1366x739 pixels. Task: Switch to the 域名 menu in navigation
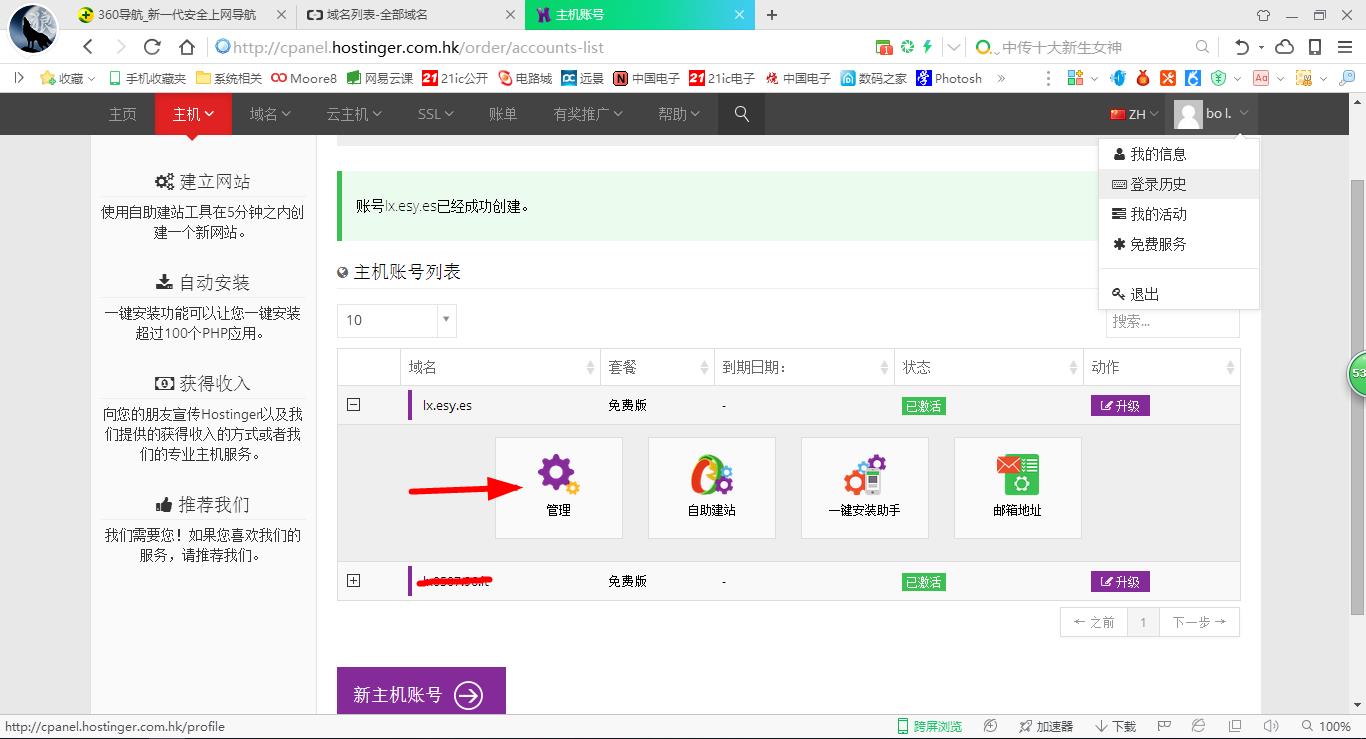[267, 114]
